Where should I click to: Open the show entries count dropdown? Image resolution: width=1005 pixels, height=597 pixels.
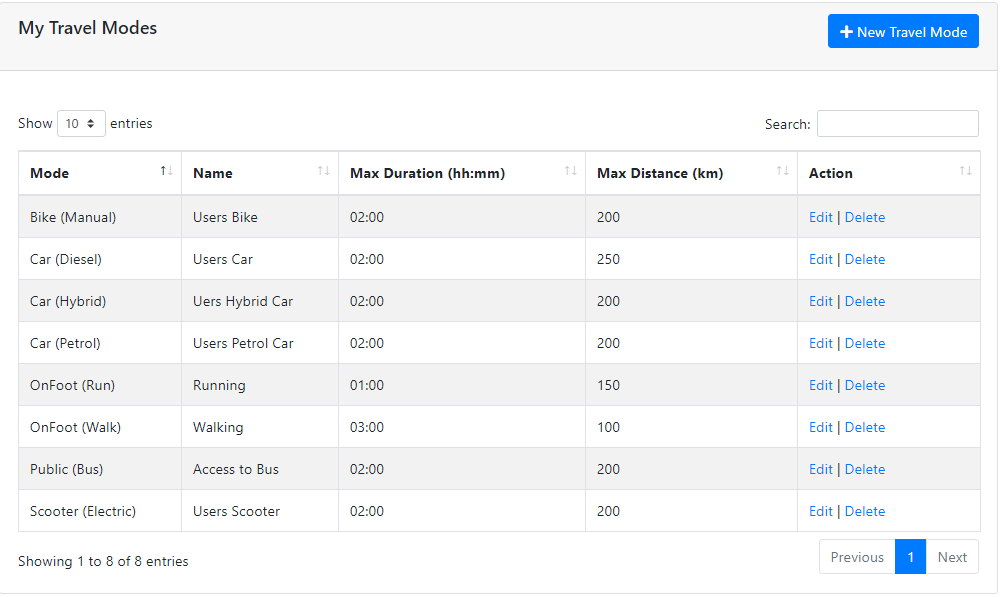point(81,123)
